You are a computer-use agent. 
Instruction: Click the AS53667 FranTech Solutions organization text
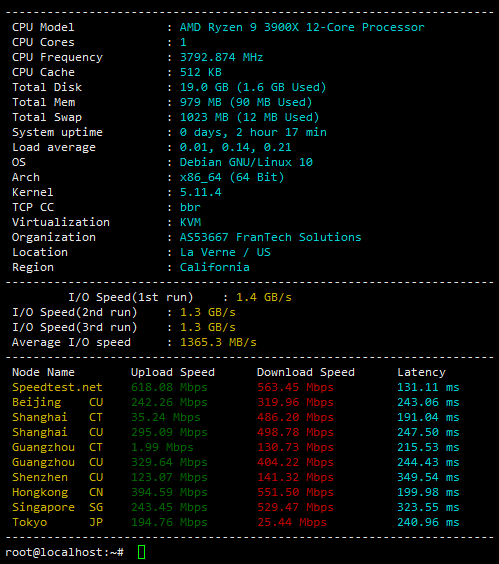click(x=270, y=237)
